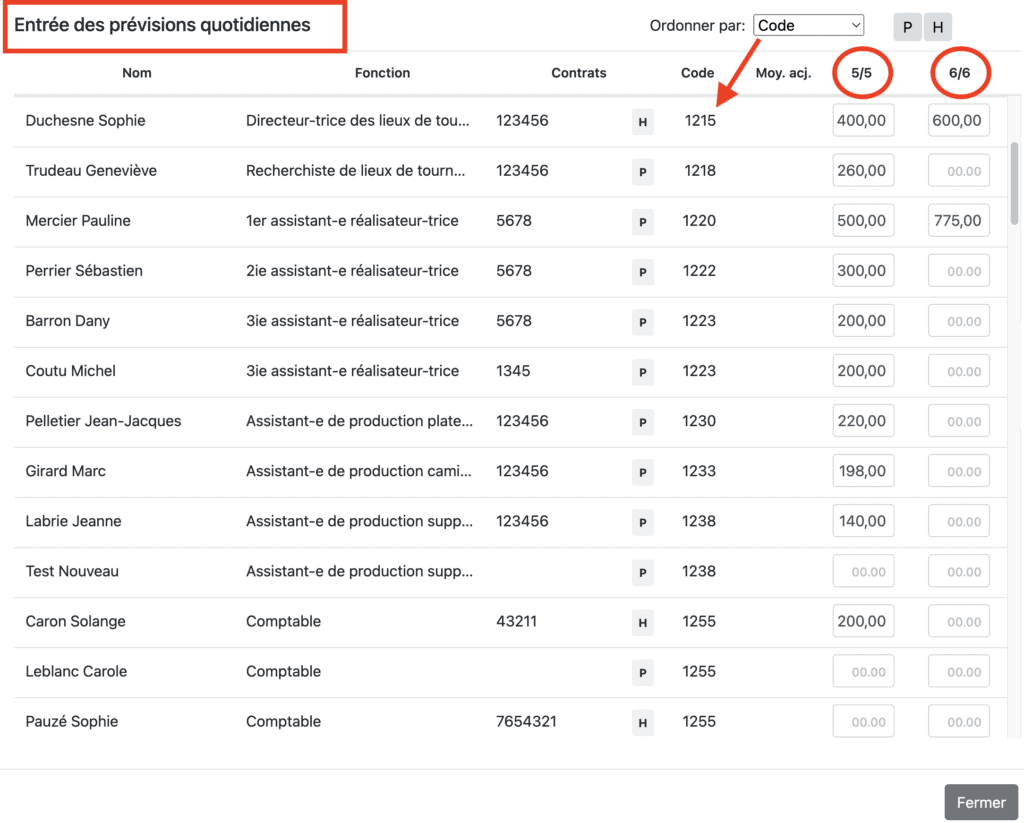This screenshot has height=823, width=1024.
Task: Open the Ordonner par dropdown
Action: 809,26
